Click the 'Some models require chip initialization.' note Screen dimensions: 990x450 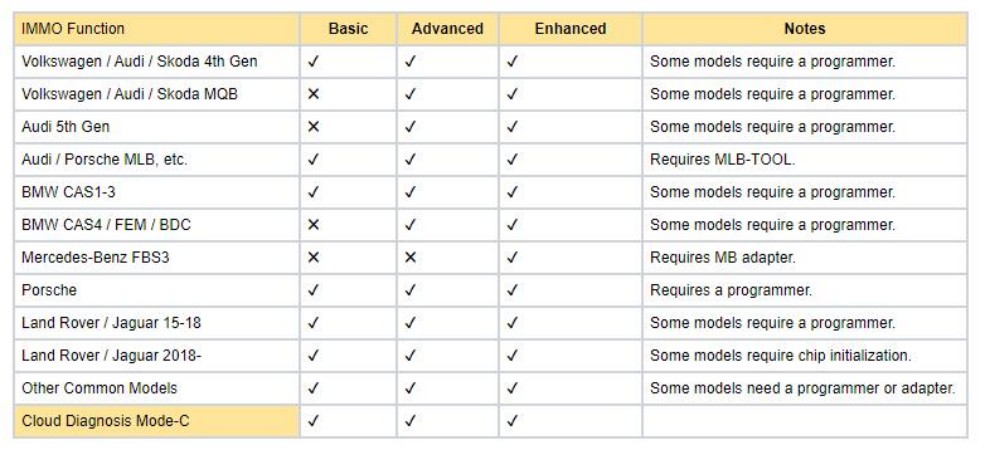point(781,356)
